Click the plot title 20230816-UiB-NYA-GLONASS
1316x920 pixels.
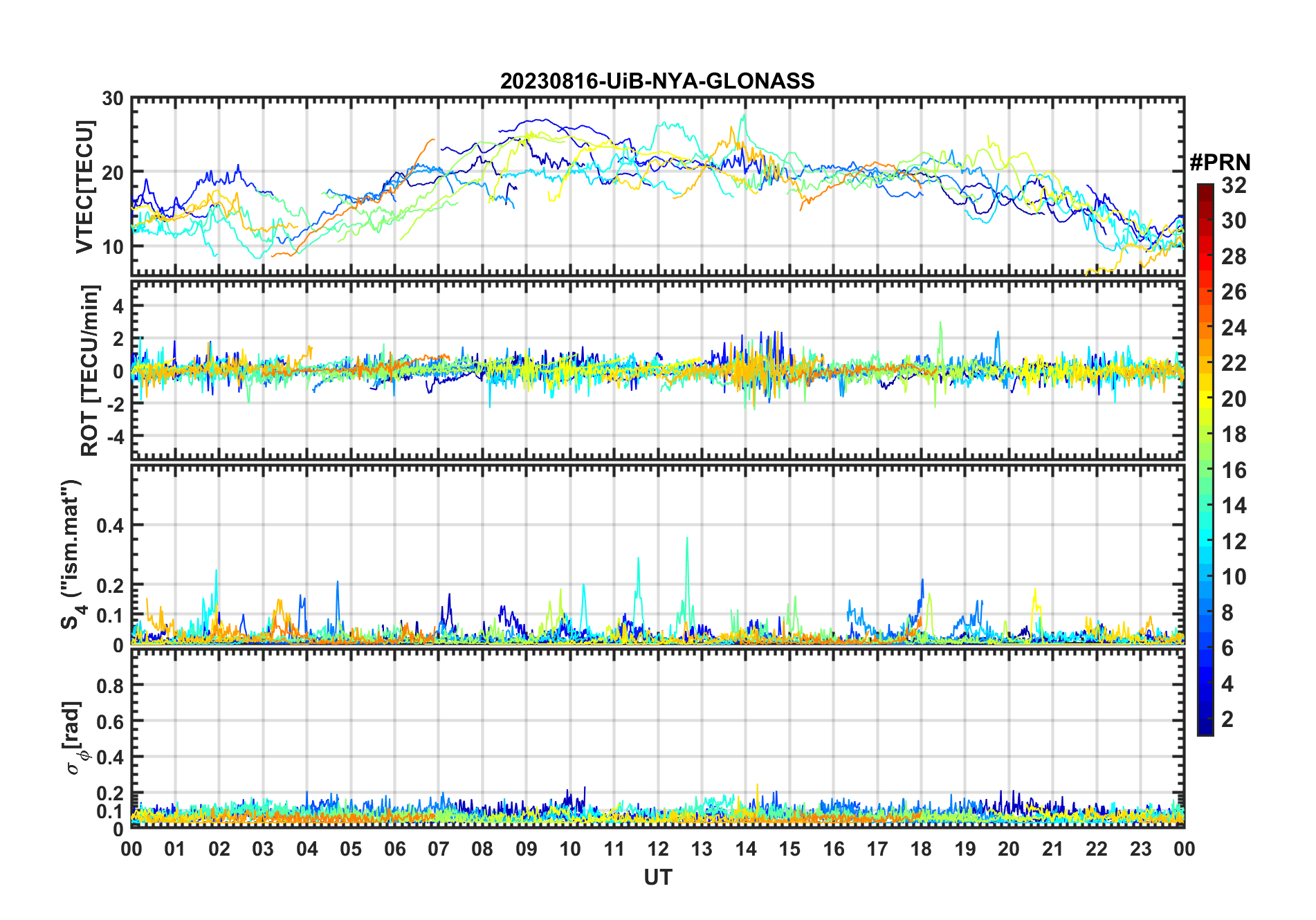[x=657, y=81]
